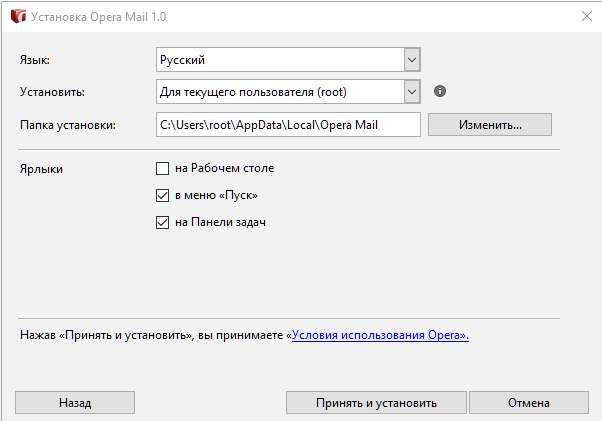Click the «на Рабочем столе» label
This screenshot has height=421, width=602.
(225, 168)
